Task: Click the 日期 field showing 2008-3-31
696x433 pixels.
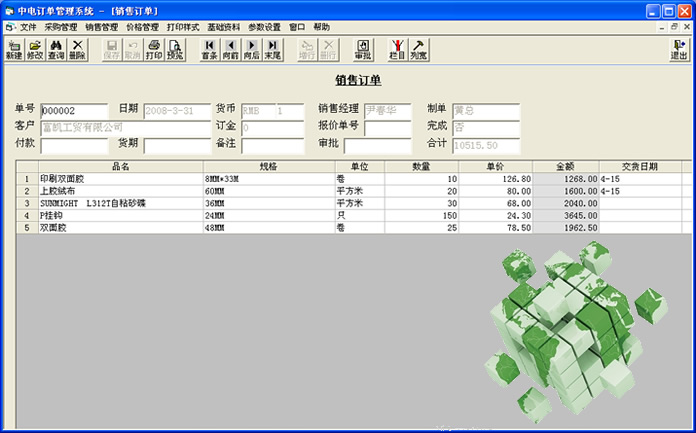Action: tap(177, 111)
